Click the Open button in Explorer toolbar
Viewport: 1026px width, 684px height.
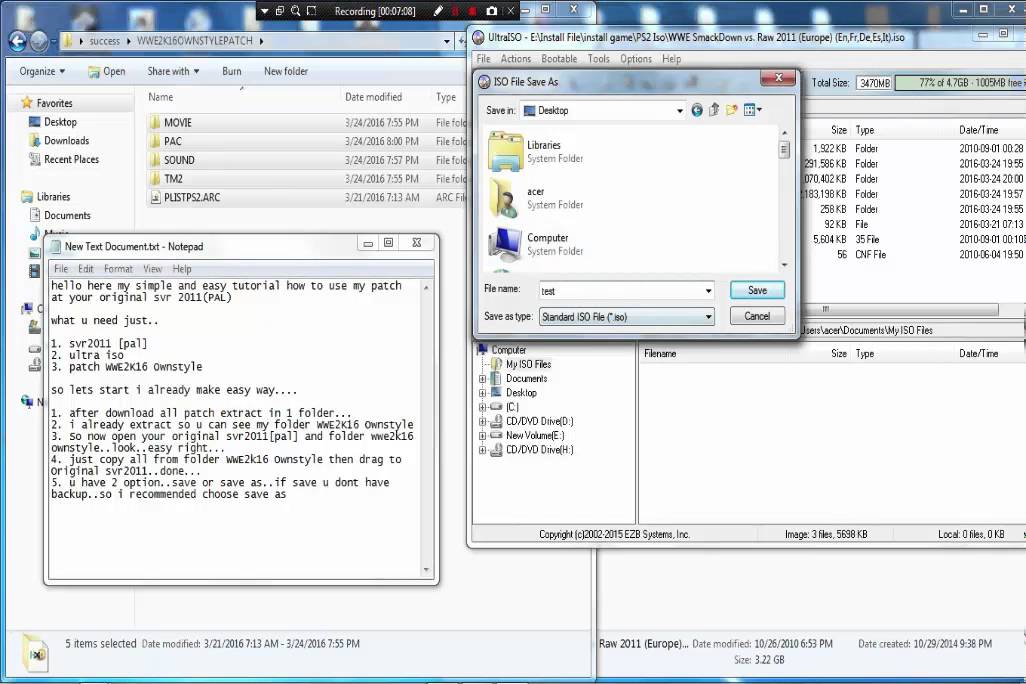[107, 71]
